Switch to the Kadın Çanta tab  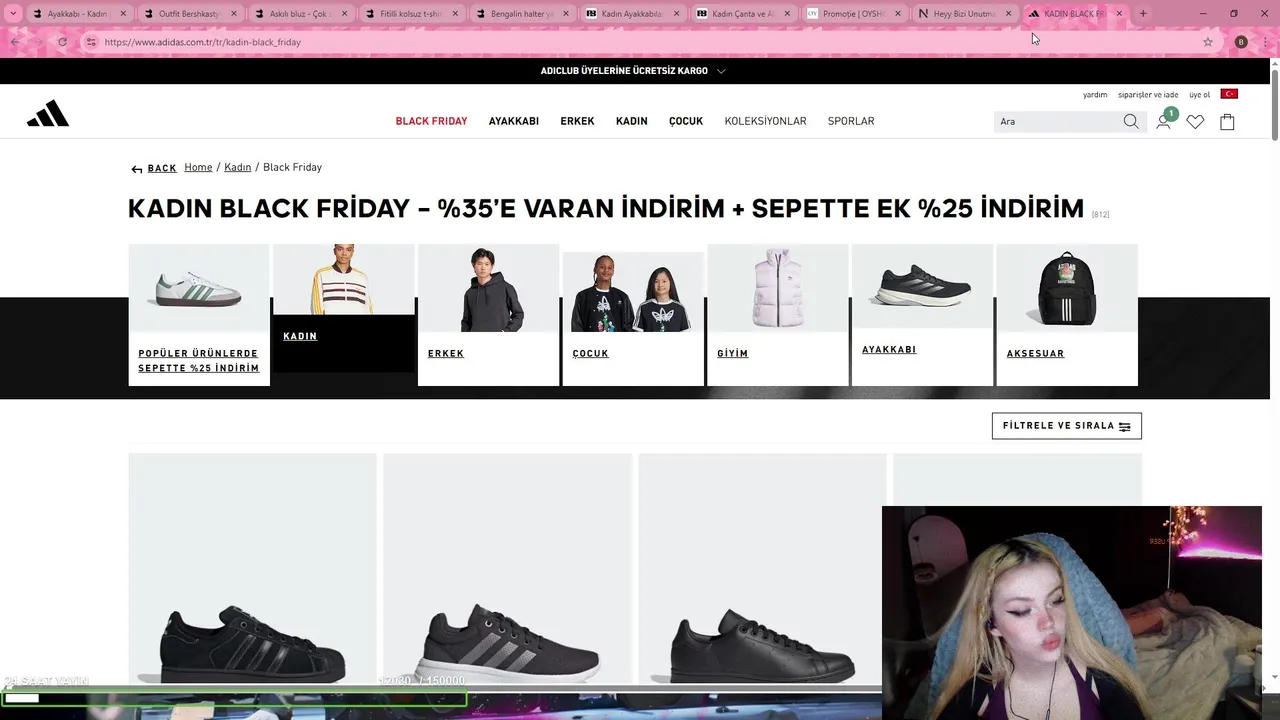[743, 14]
